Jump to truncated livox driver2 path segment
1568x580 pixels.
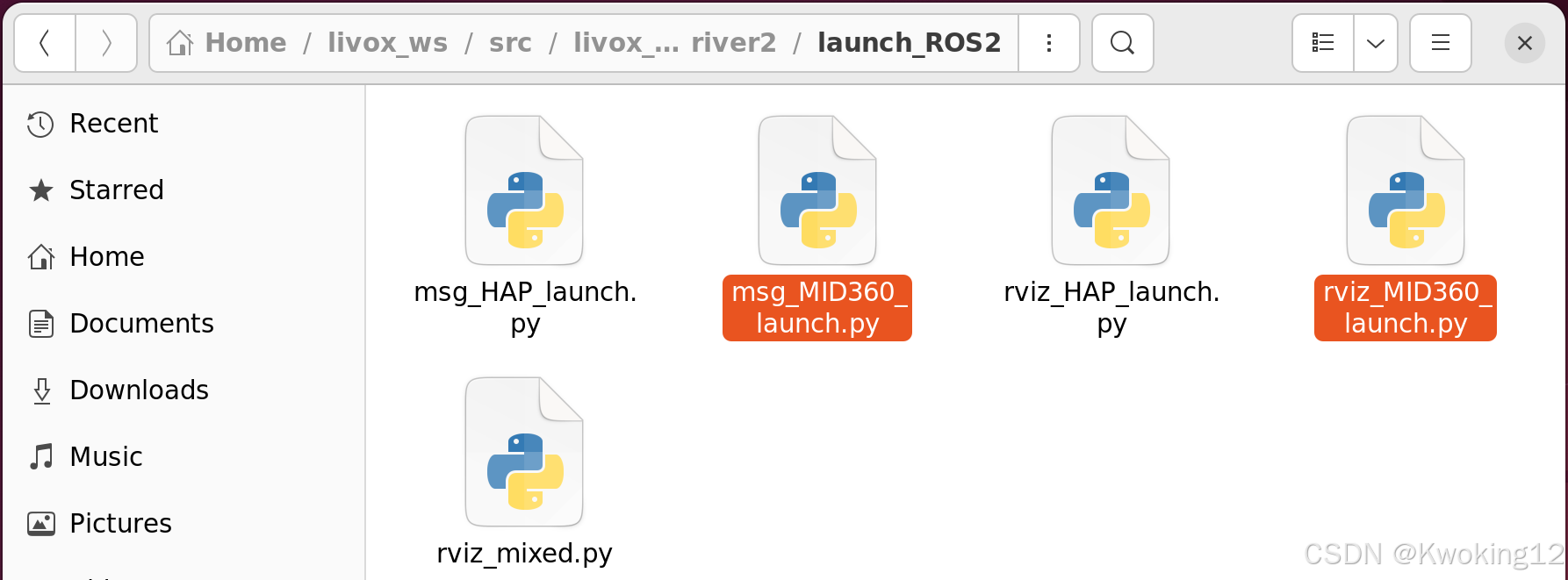674,43
